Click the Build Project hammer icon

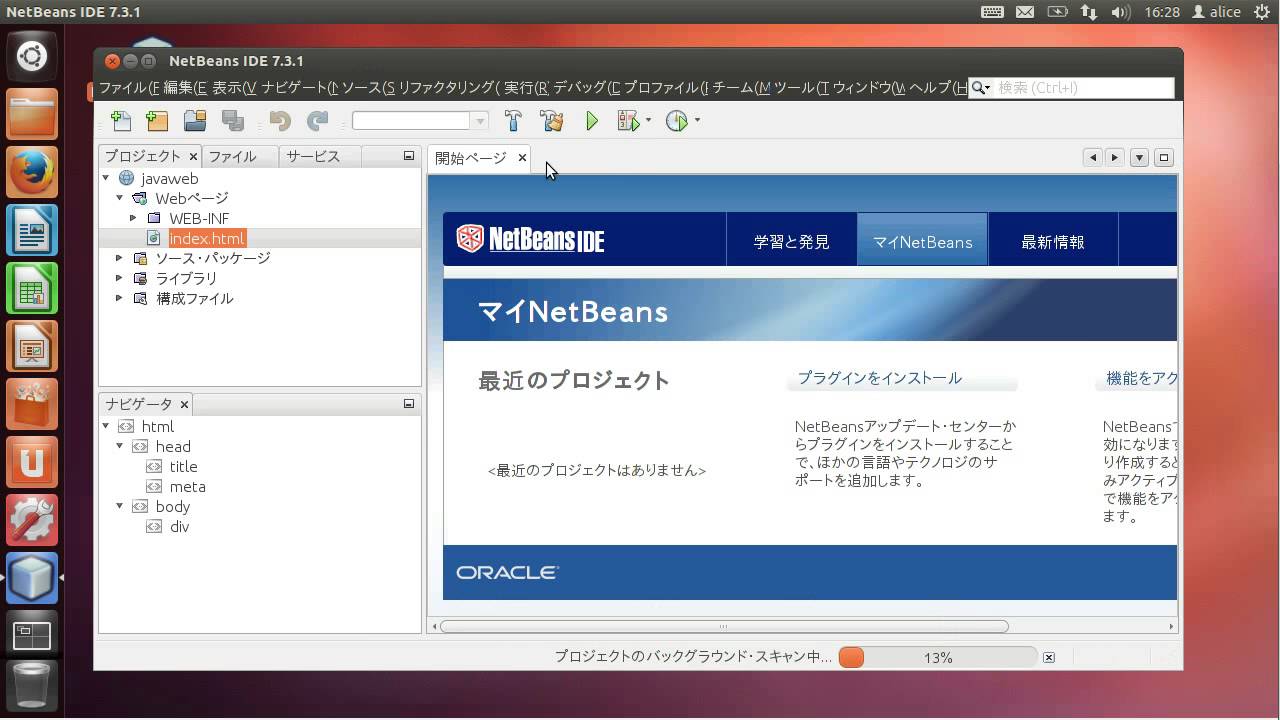click(x=513, y=121)
